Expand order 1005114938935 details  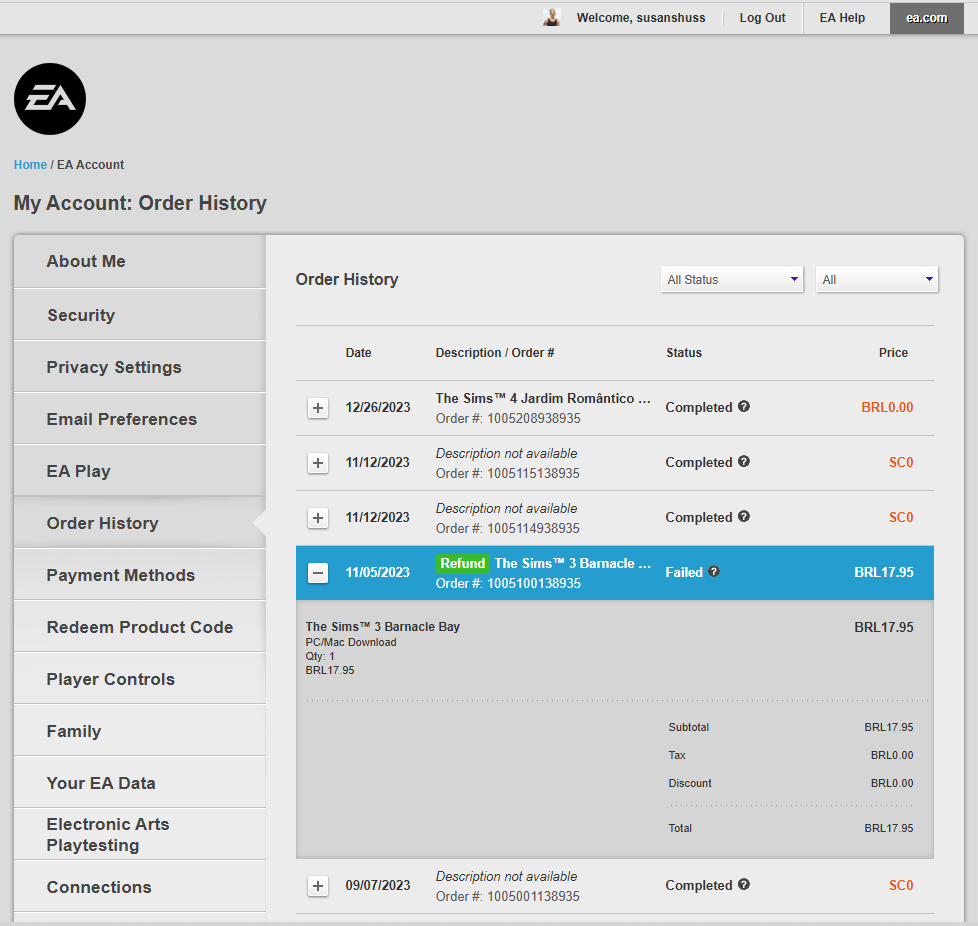318,518
